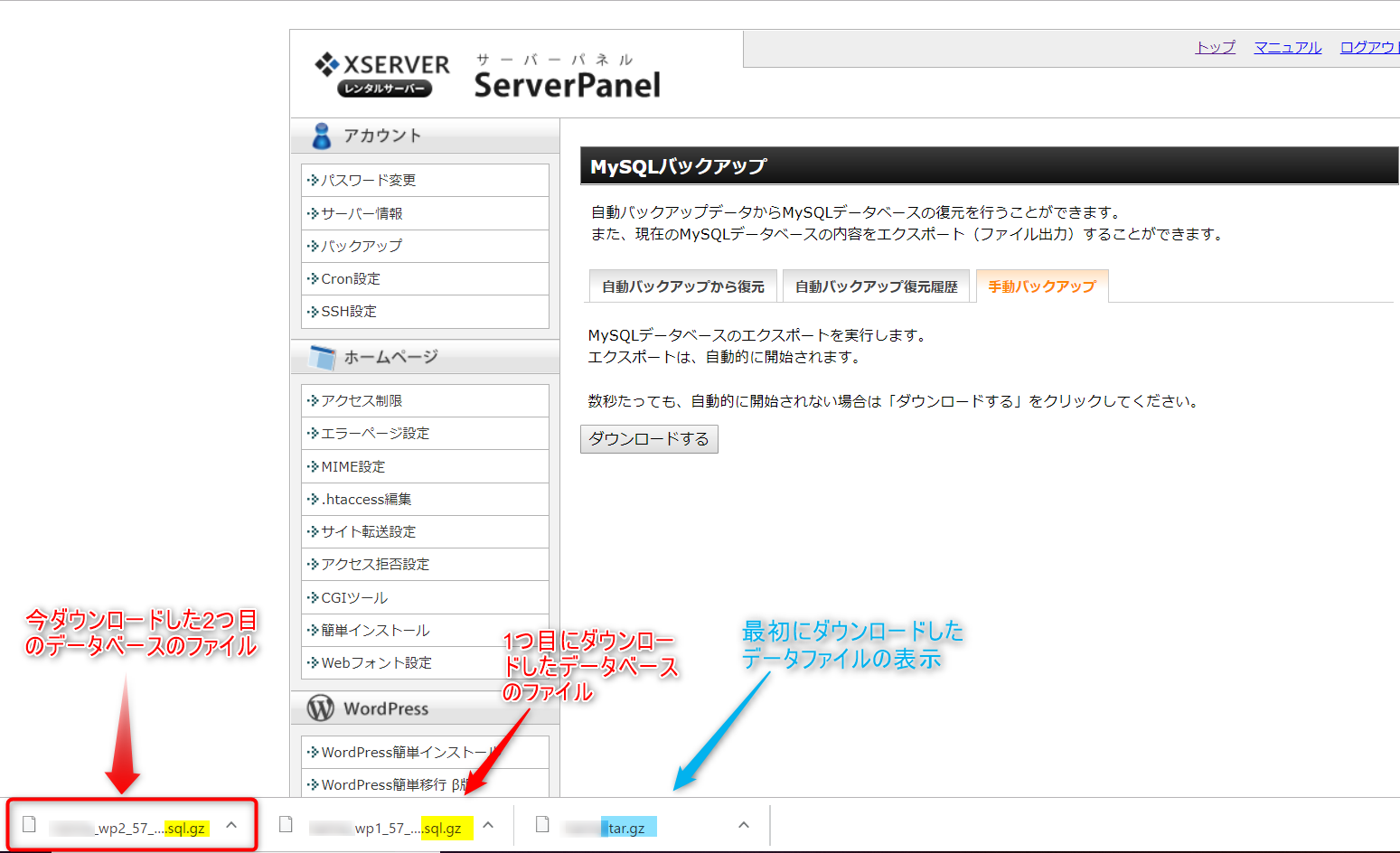Click the ServerPanel title text

[x=567, y=85]
